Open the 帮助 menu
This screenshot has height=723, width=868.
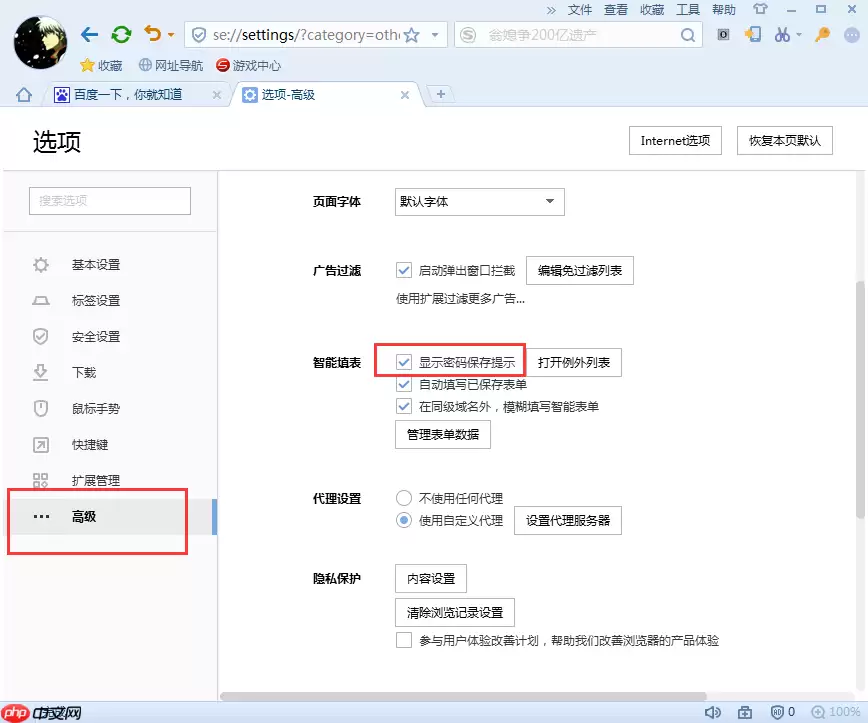[x=723, y=10]
